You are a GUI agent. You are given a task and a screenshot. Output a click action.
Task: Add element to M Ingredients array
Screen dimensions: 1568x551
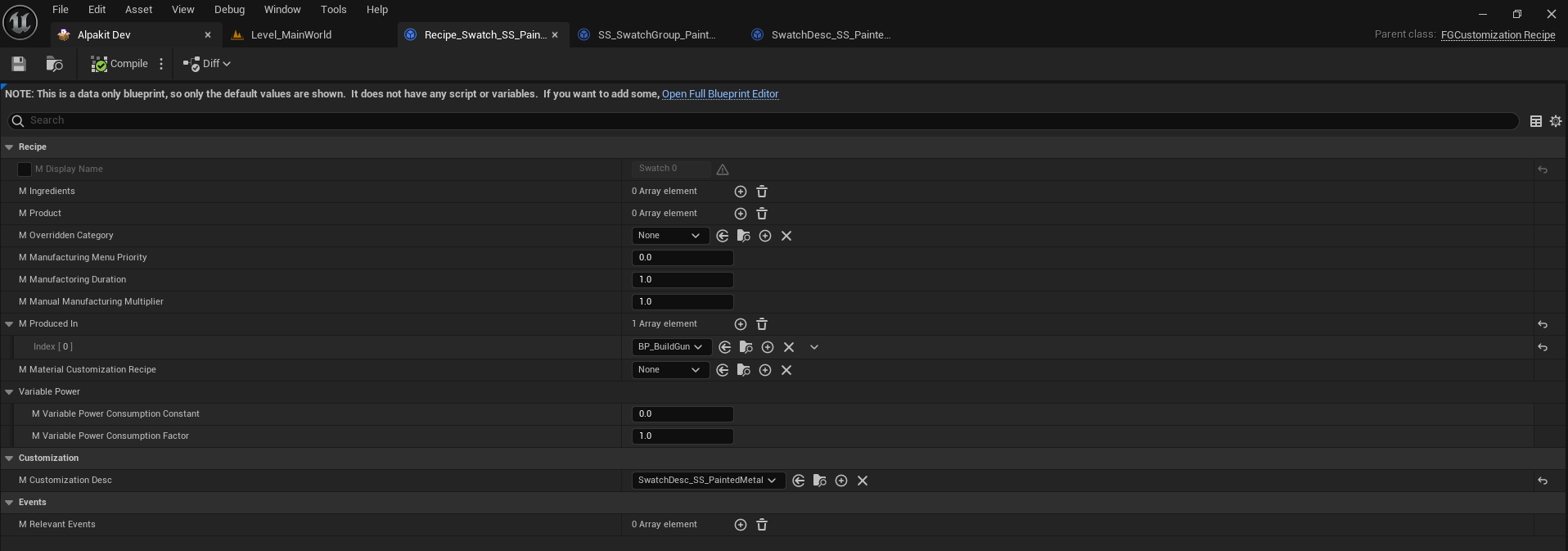(741, 192)
